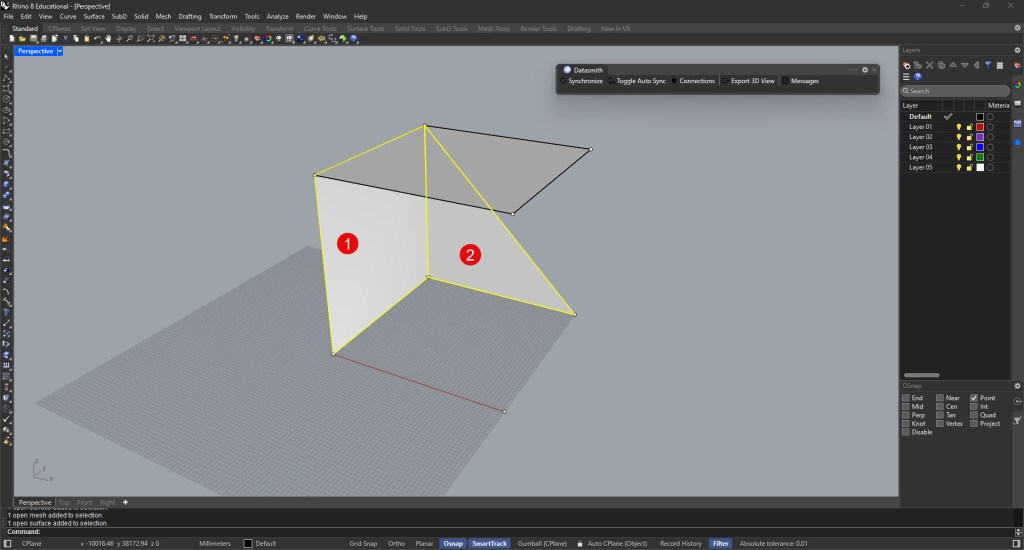This screenshot has width=1024, height=550.
Task: Open the Millimeters units selector in status bar
Action: pyautogui.click(x=215, y=543)
